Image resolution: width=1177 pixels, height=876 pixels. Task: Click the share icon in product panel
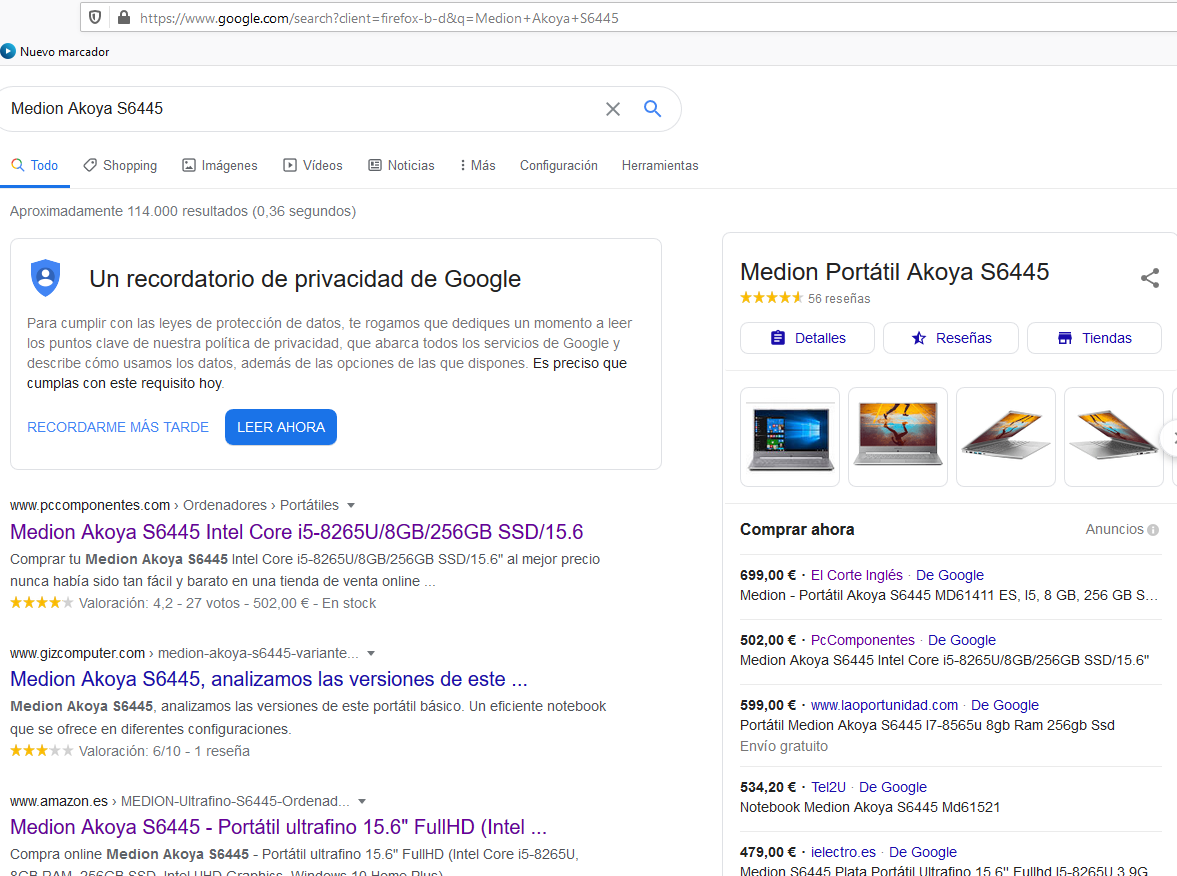tap(1150, 278)
